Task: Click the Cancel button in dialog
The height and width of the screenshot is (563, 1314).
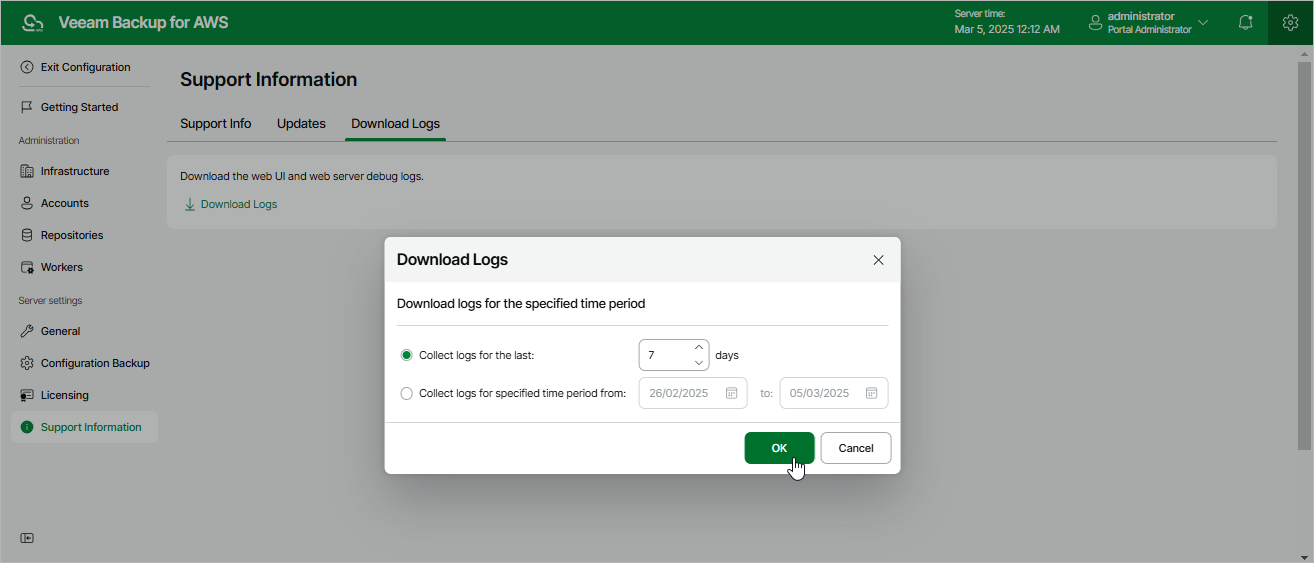Action: [x=856, y=448]
